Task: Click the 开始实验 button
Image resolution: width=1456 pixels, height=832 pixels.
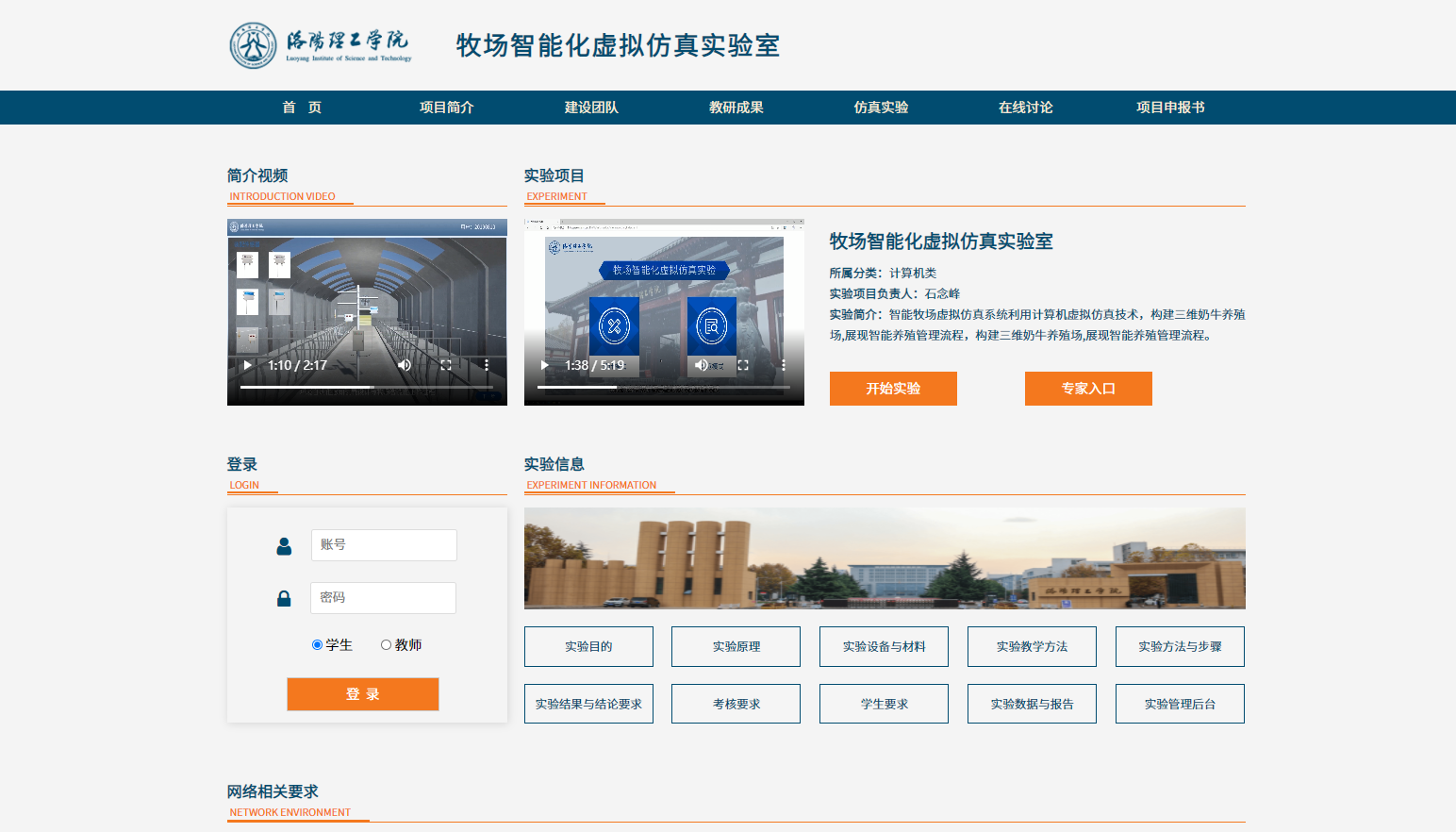Action: tap(893, 389)
